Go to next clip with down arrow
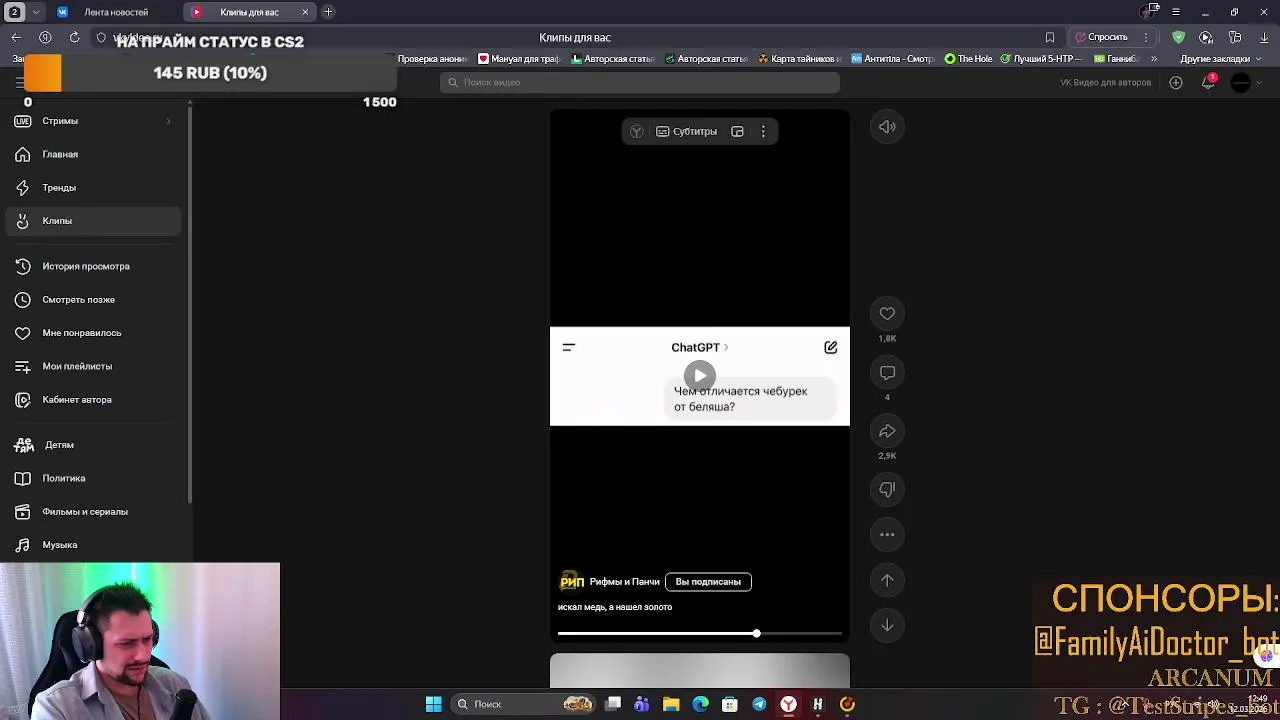This screenshot has height=720, width=1280. (x=887, y=625)
